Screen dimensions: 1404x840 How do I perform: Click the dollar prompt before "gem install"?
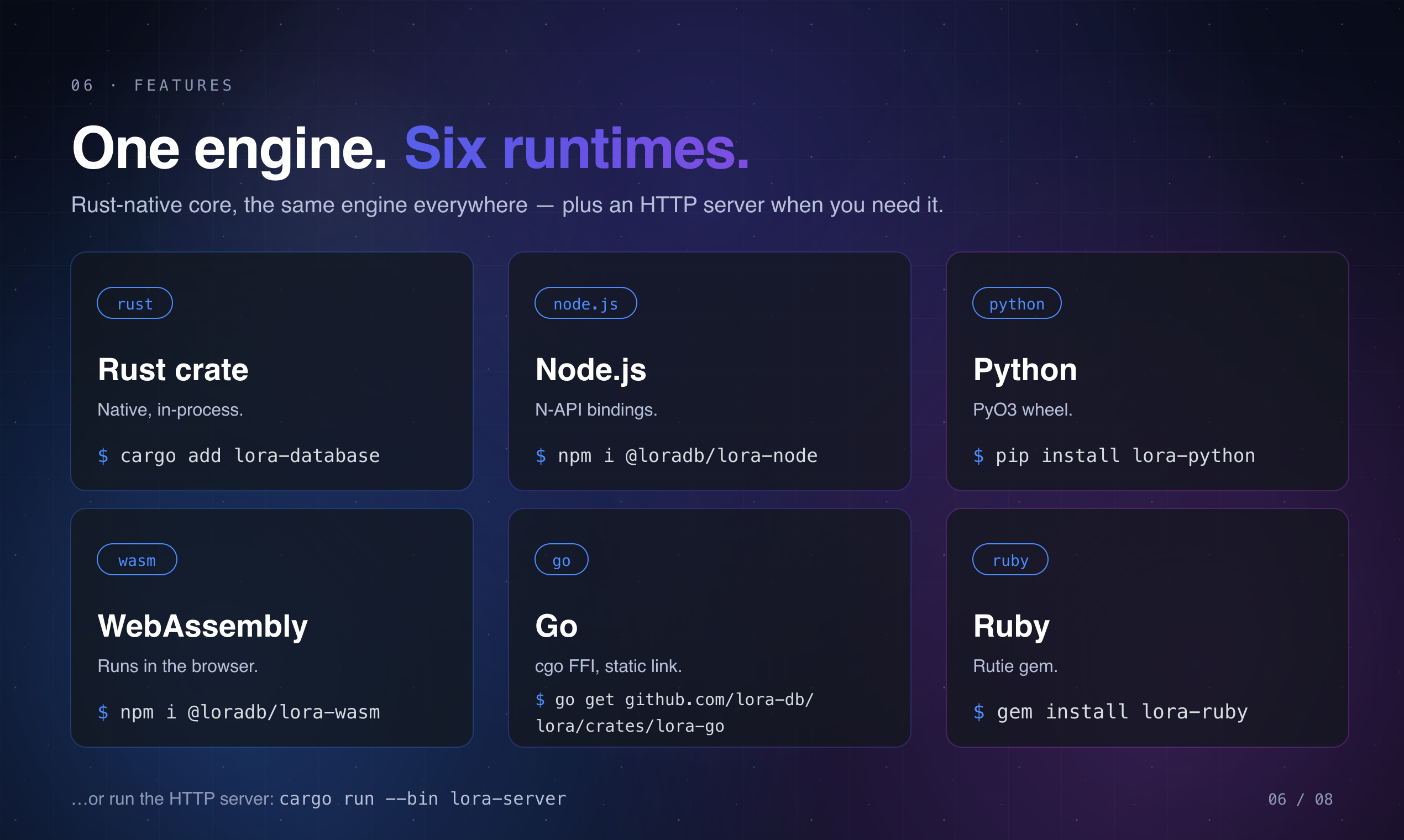point(979,713)
